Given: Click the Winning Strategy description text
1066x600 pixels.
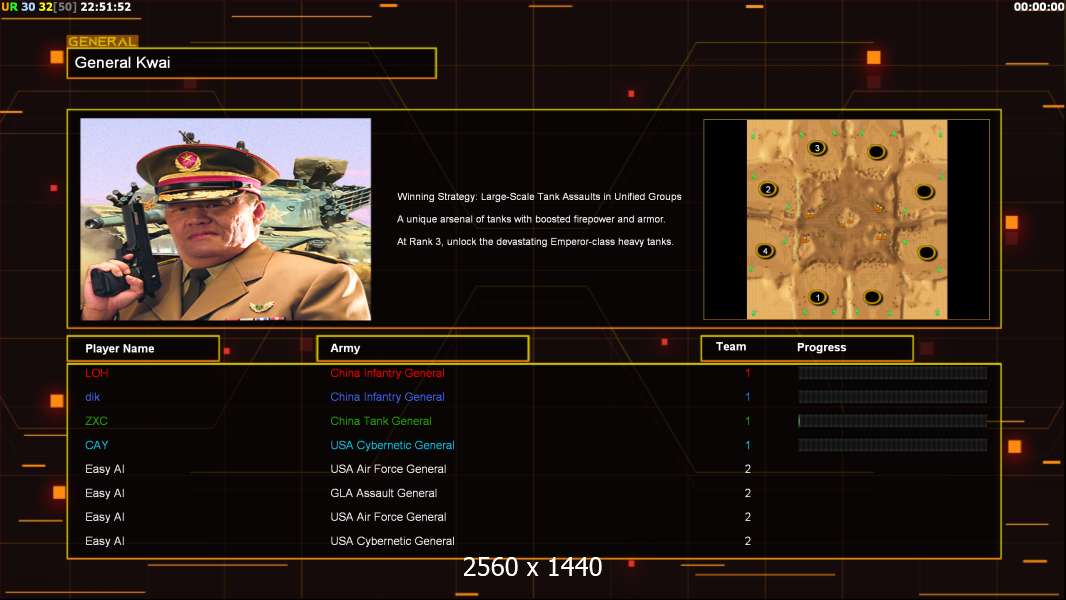Looking at the screenshot, I should coord(539,197).
